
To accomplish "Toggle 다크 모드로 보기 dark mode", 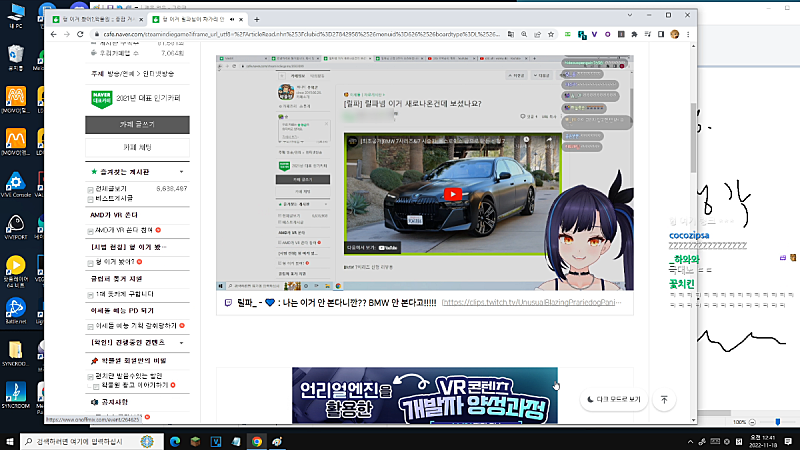I will point(614,399).
